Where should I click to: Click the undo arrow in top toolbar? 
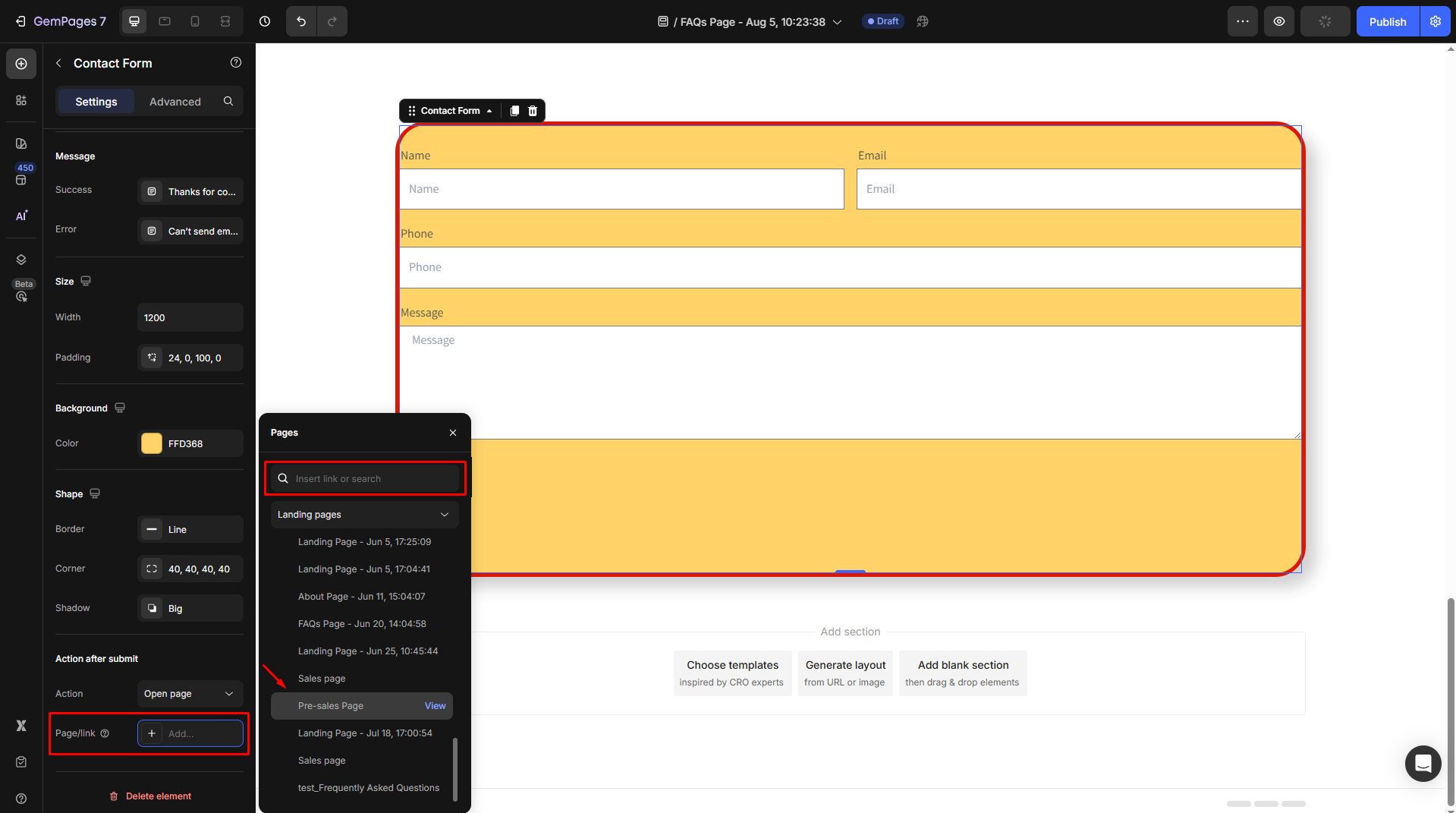[x=301, y=21]
